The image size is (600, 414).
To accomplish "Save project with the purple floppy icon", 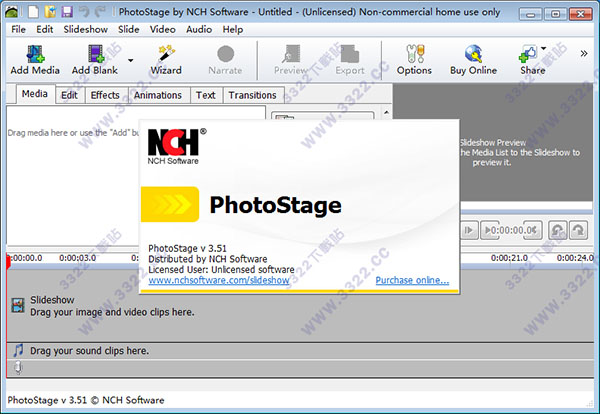I will tap(67, 12).
